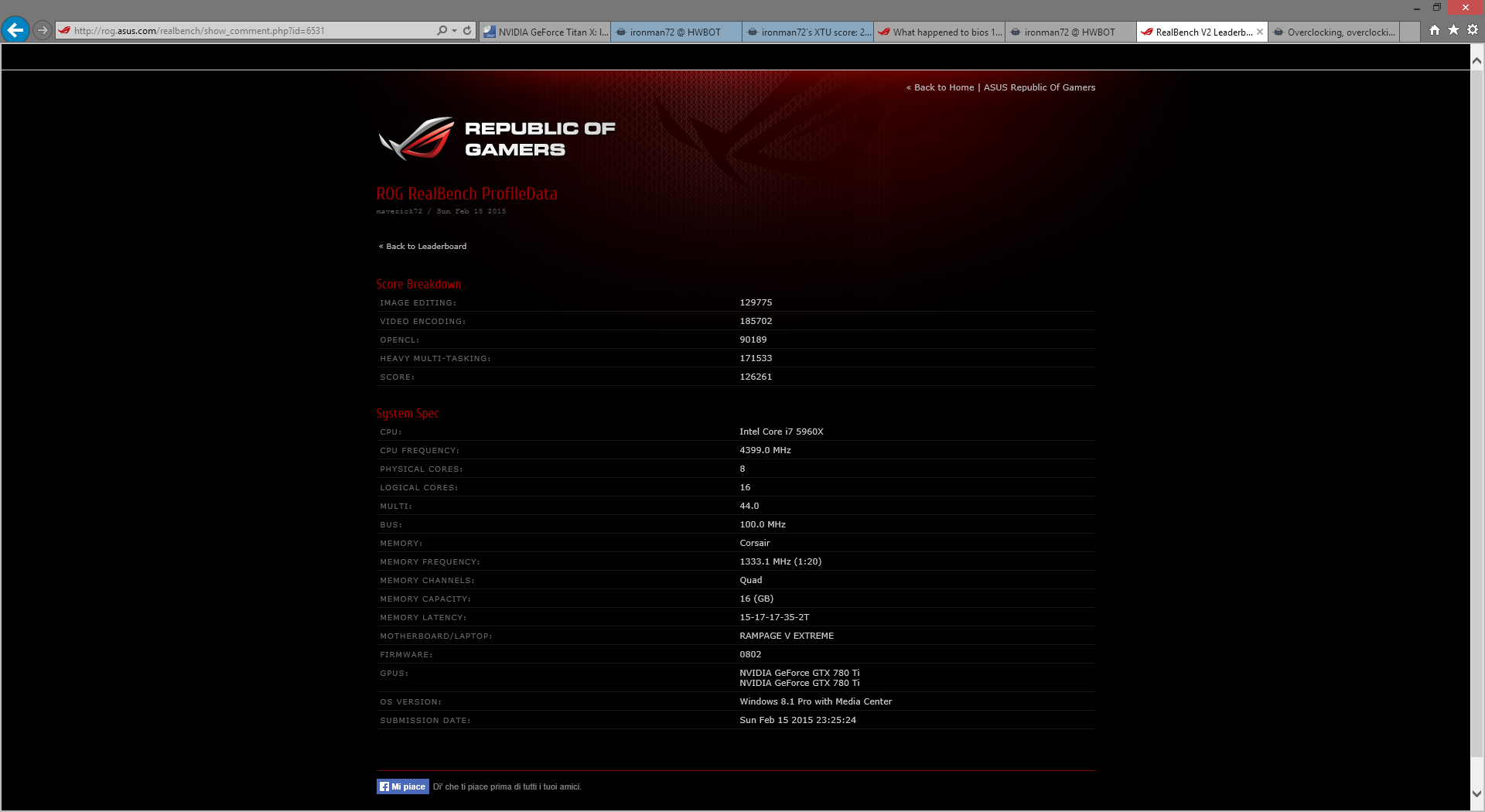Minimize the browser window
Screen dimensions: 1485x812
click(1417, 8)
